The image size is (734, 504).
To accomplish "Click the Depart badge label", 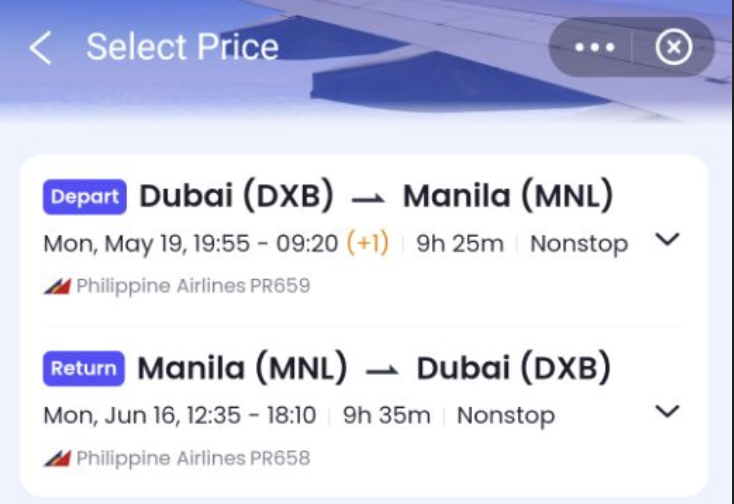I will [85, 197].
